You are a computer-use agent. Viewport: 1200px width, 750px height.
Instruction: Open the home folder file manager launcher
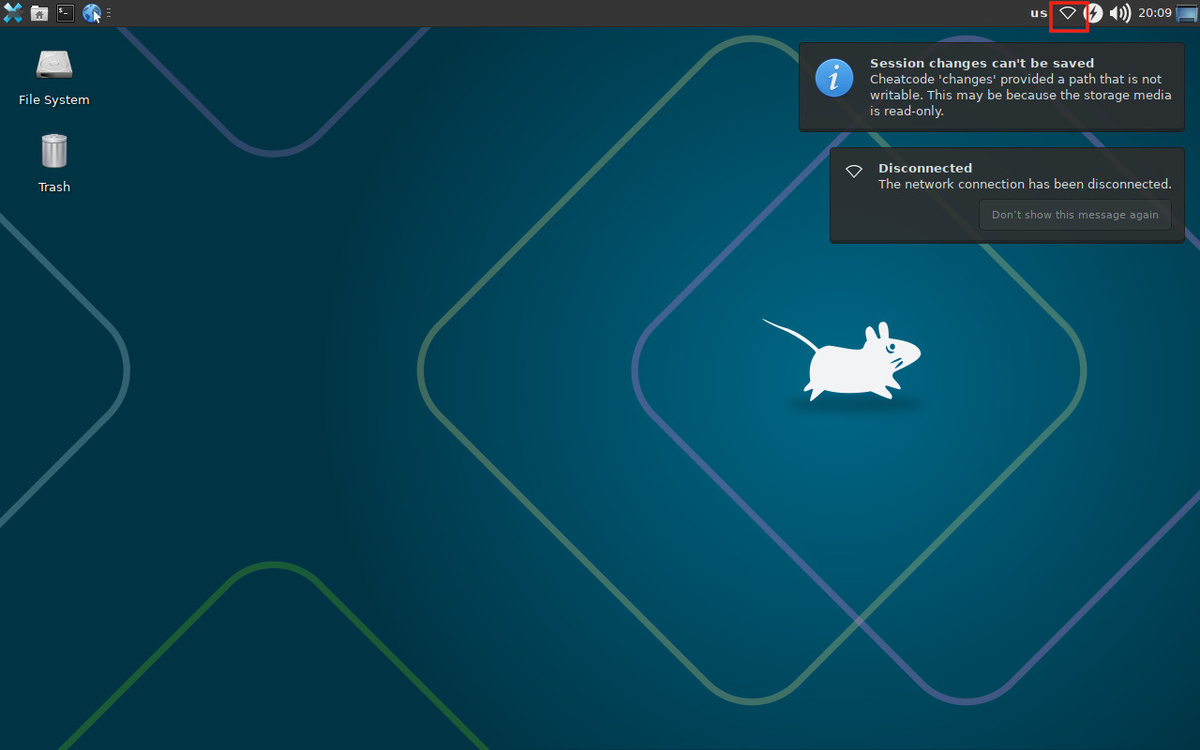click(x=39, y=13)
